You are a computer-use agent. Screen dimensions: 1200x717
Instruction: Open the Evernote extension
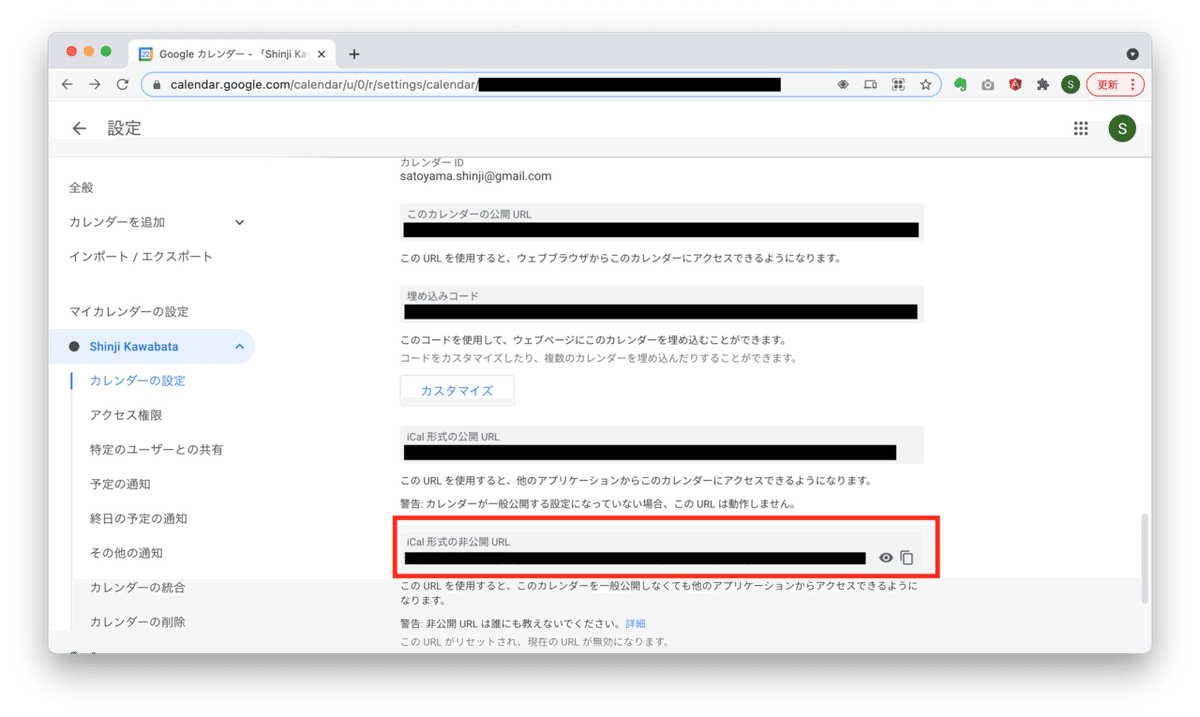click(x=960, y=85)
